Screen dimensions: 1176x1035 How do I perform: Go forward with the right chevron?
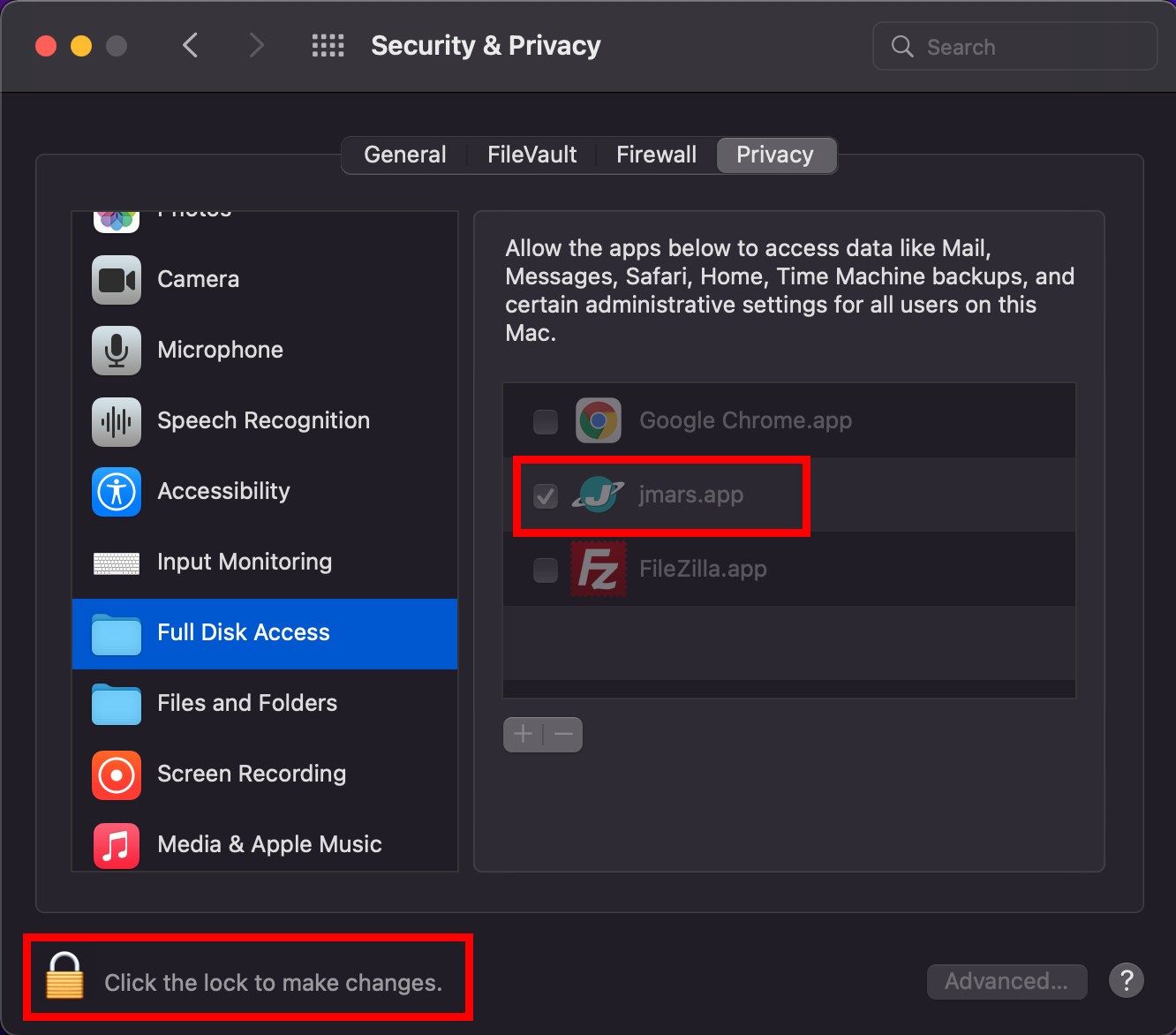click(x=256, y=45)
